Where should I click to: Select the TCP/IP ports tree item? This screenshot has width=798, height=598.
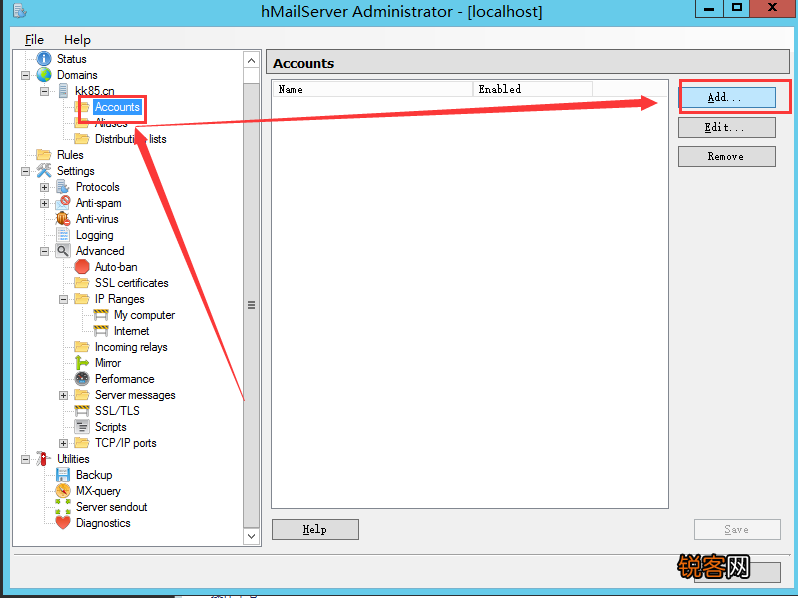pyautogui.click(x=126, y=443)
